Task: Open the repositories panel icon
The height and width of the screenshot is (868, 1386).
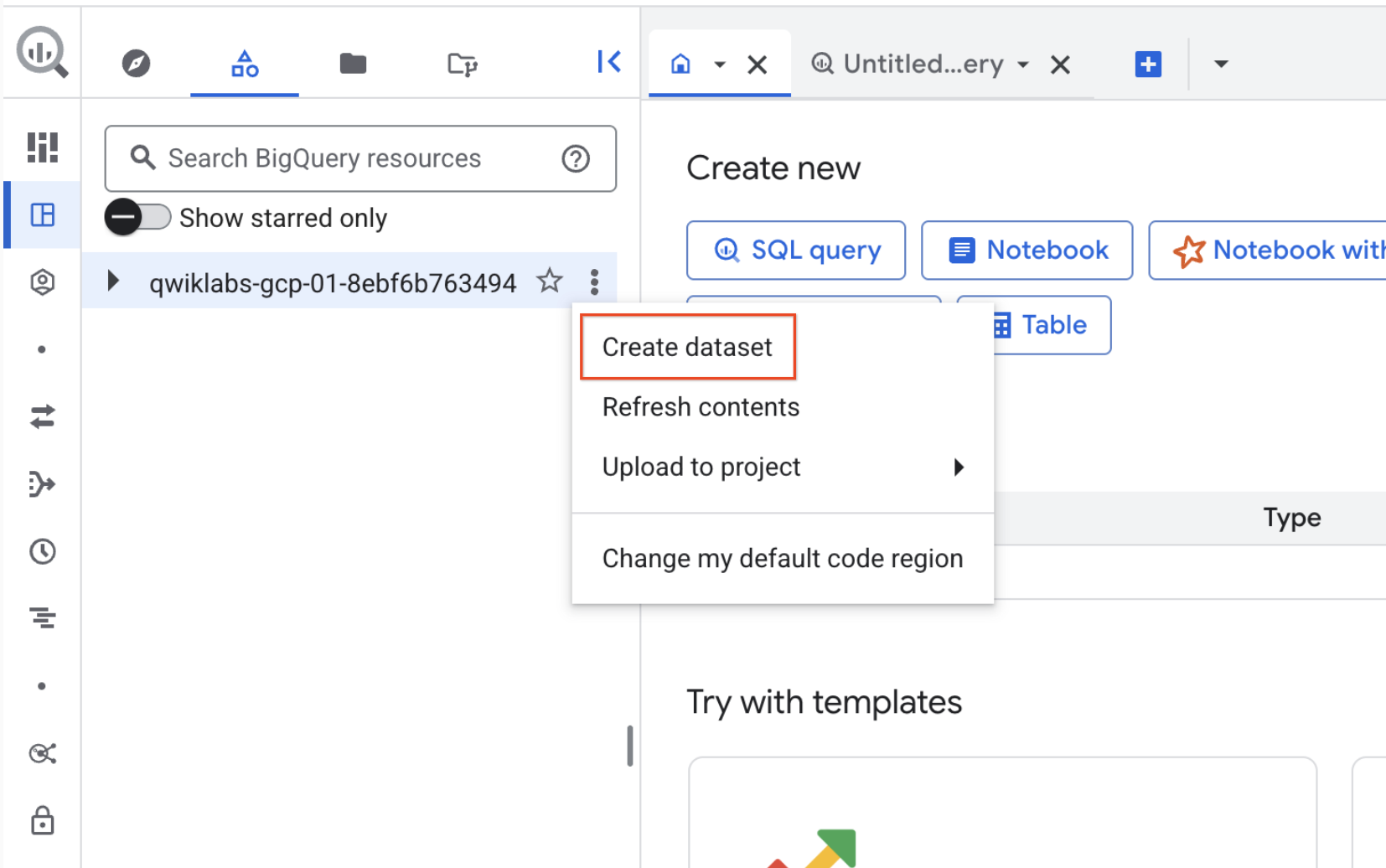Action: 462,63
